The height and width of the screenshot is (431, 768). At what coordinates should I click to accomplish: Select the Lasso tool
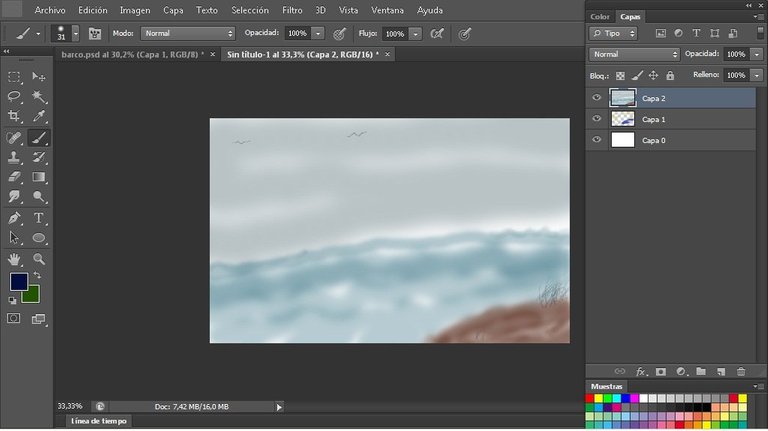click(14, 96)
